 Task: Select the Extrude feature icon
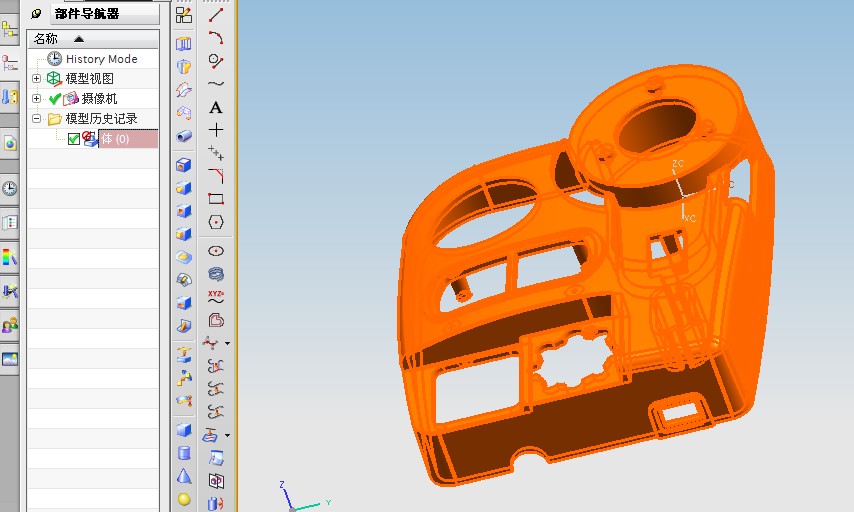pyautogui.click(x=184, y=44)
